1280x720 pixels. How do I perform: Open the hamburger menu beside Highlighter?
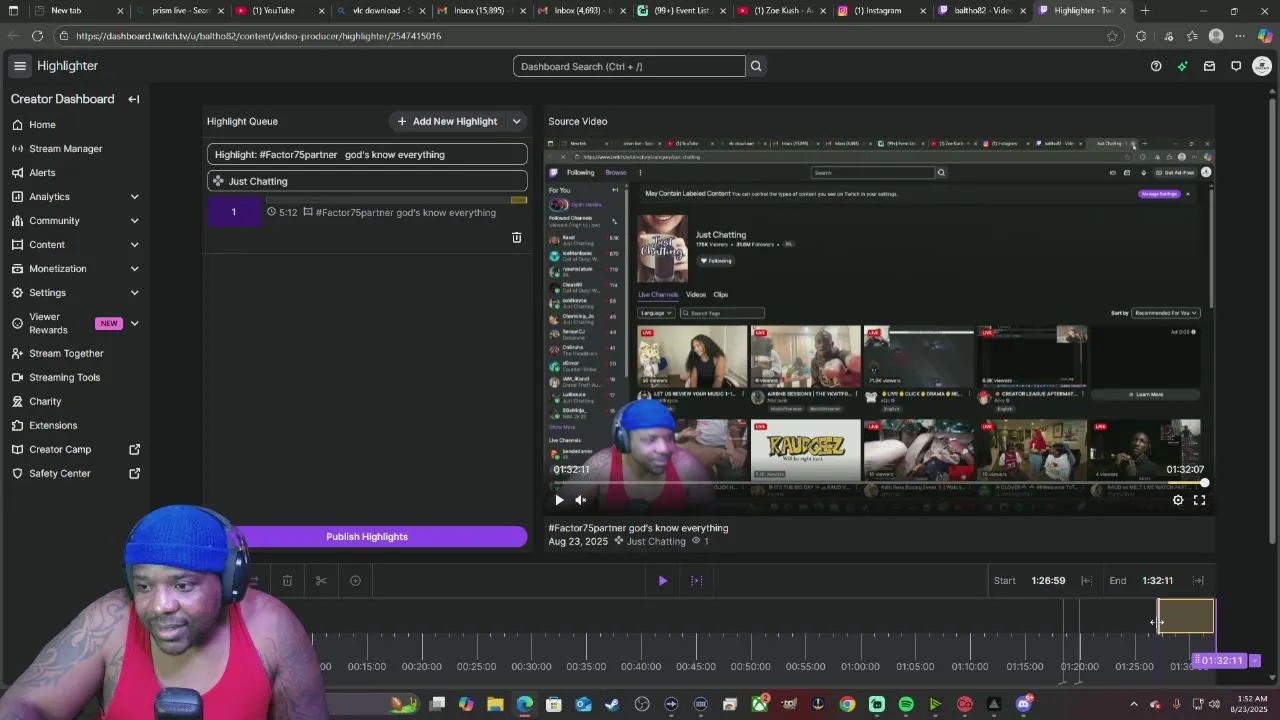click(19, 66)
